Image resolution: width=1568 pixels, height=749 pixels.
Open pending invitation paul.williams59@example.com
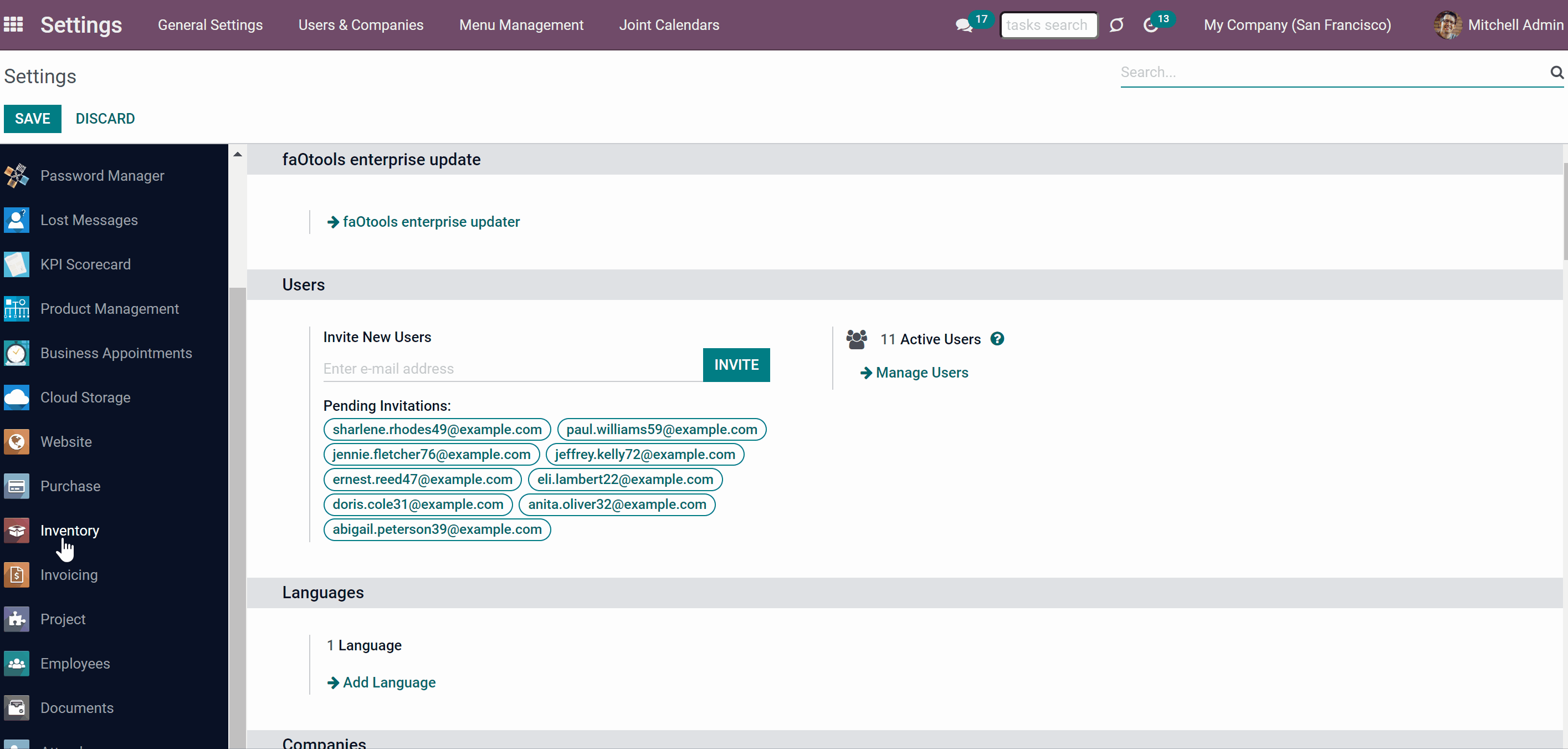662,429
